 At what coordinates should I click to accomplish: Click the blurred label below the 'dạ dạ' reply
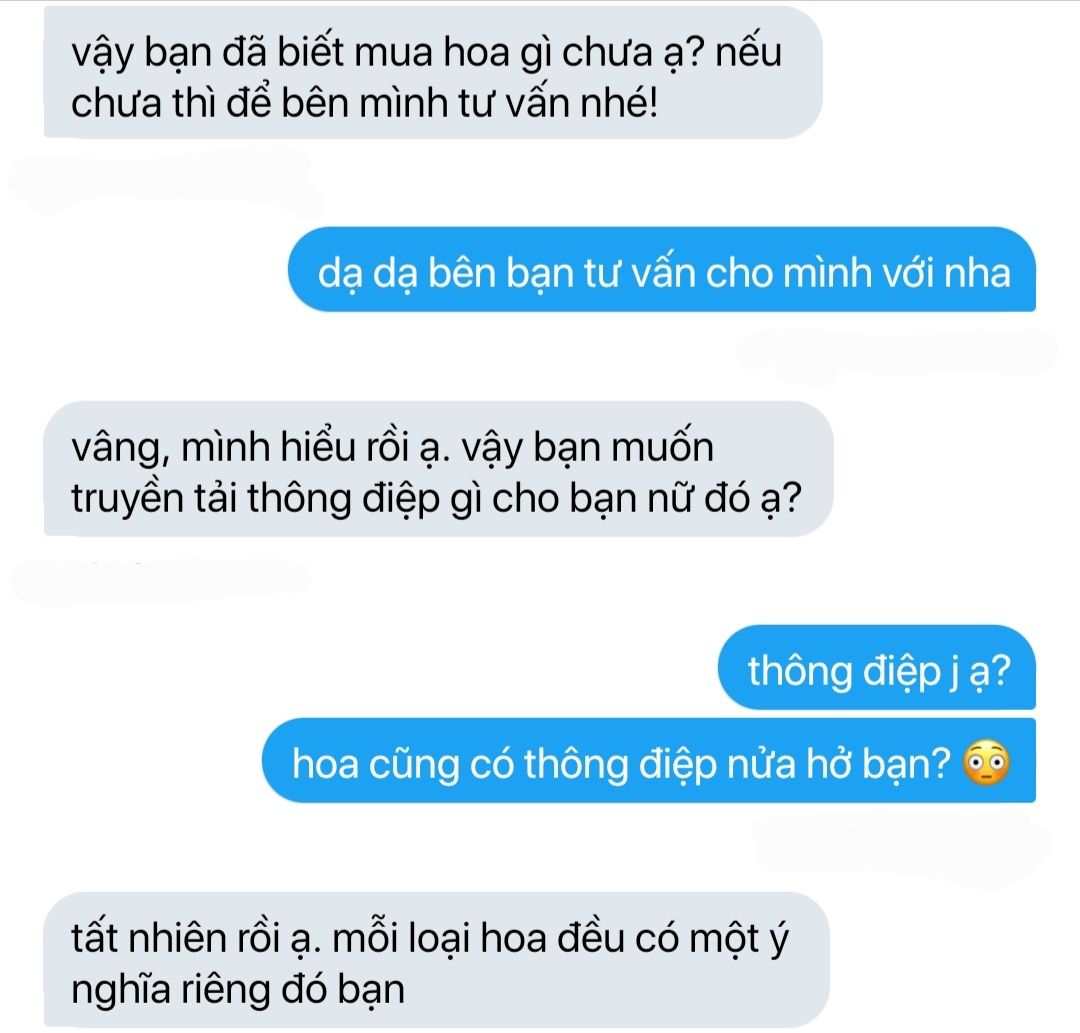[895, 355]
